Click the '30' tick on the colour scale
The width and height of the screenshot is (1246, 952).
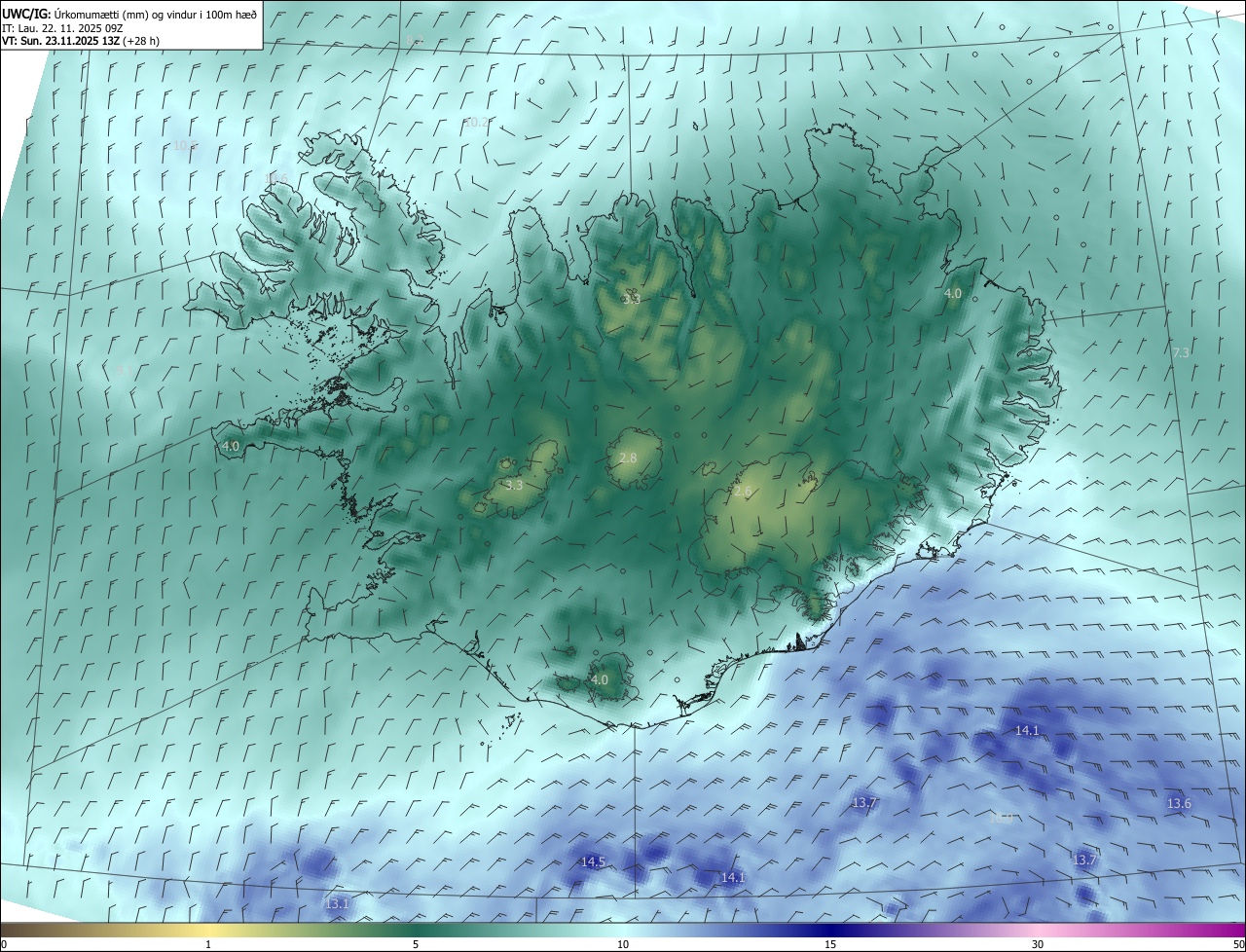(1038, 944)
